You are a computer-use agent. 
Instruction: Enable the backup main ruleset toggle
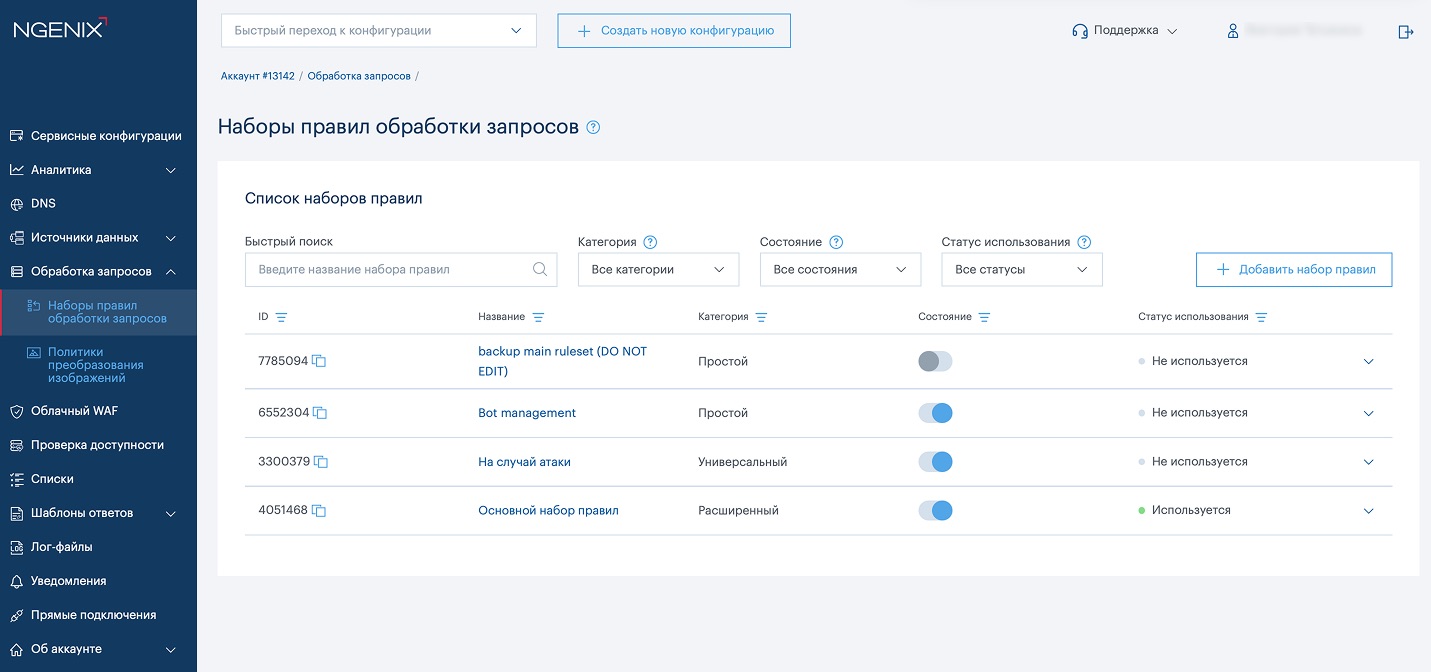(x=935, y=361)
